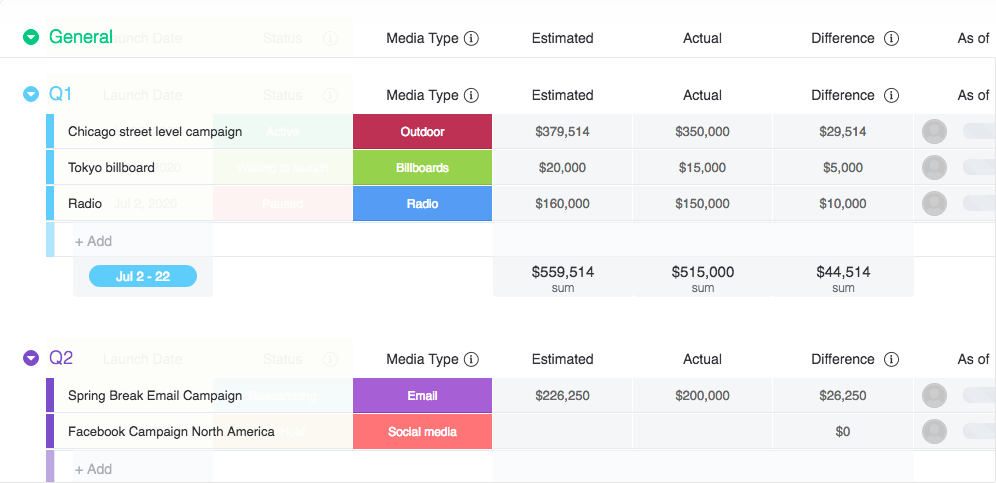Open person avatar in Tokyo billboard row
Screen dimensions: 996x483
click(934, 168)
